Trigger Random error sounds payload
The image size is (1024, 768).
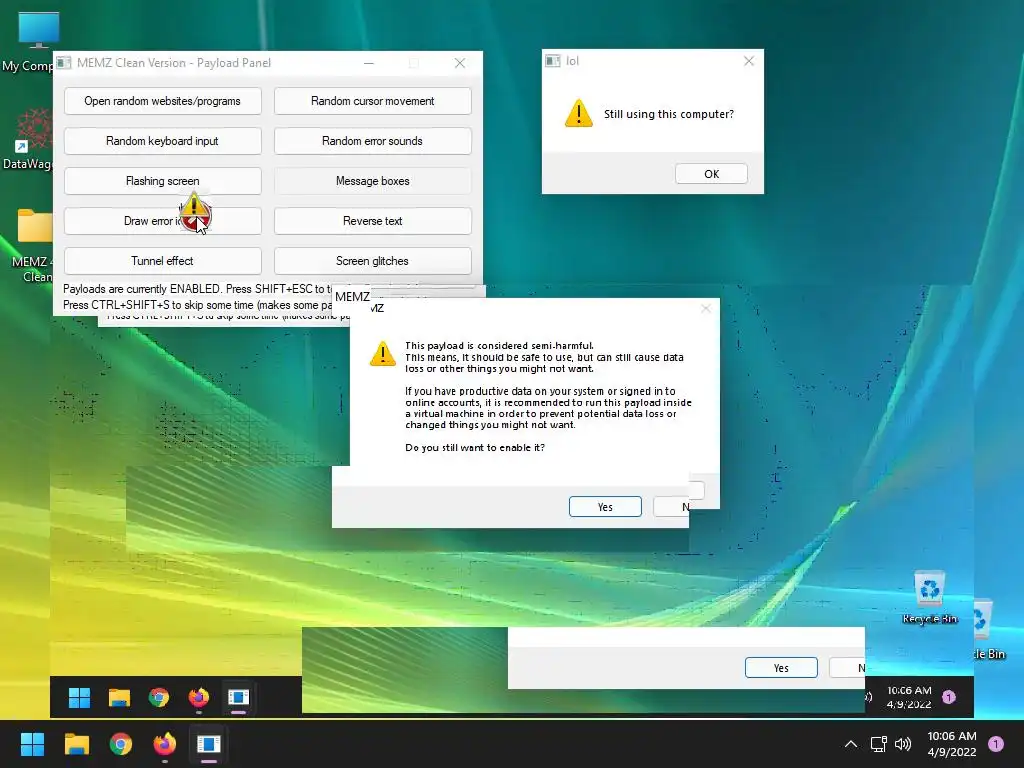point(372,141)
